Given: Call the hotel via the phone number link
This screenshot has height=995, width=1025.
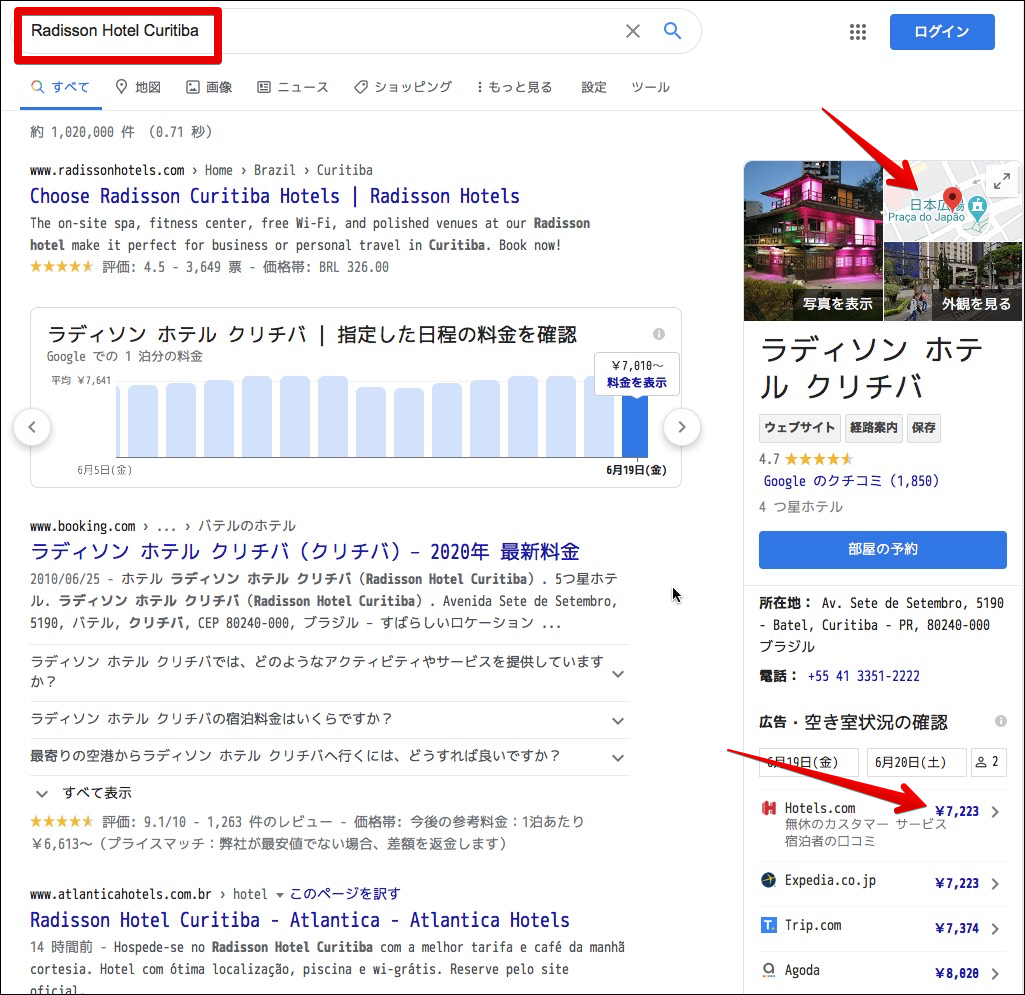Looking at the screenshot, I should pos(863,676).
